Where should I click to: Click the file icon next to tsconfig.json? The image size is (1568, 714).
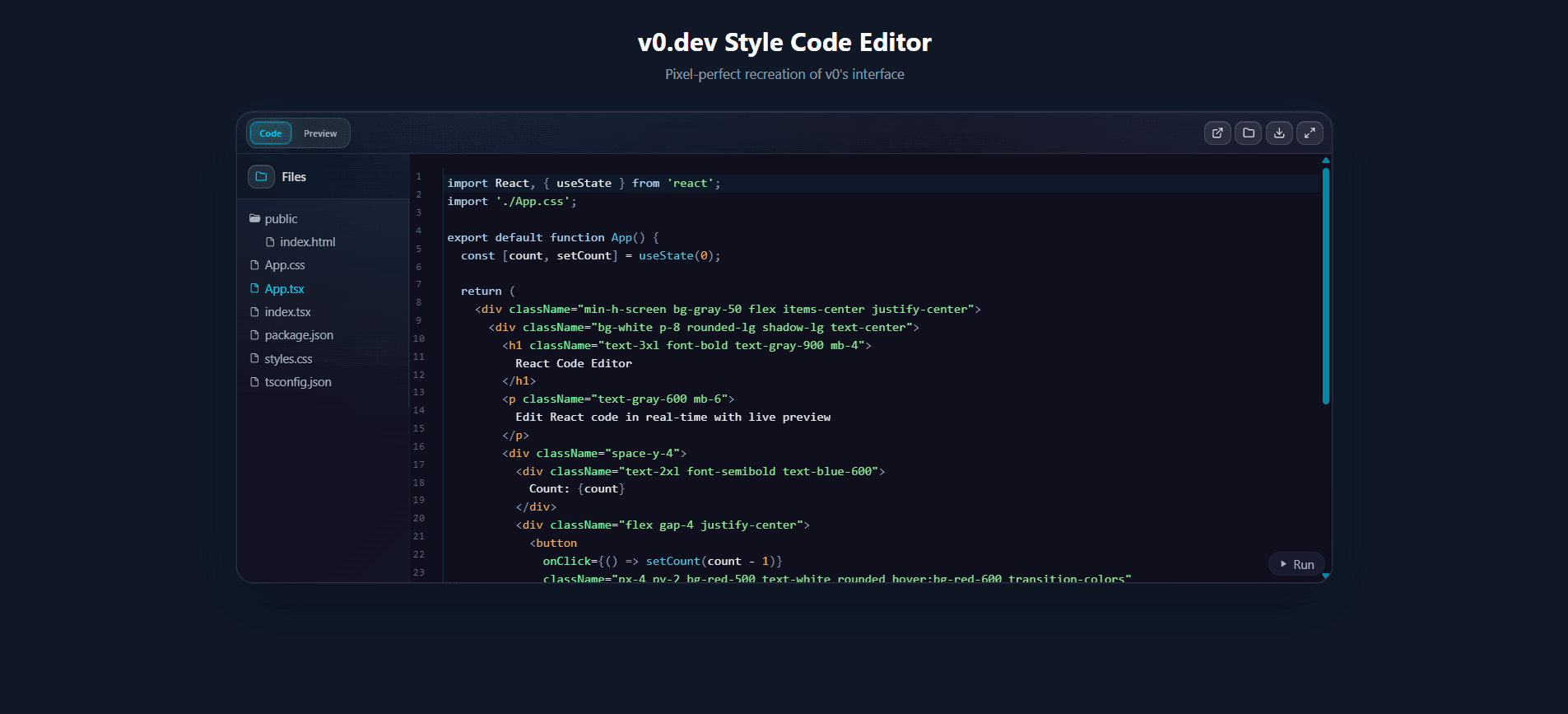[254, 381]
